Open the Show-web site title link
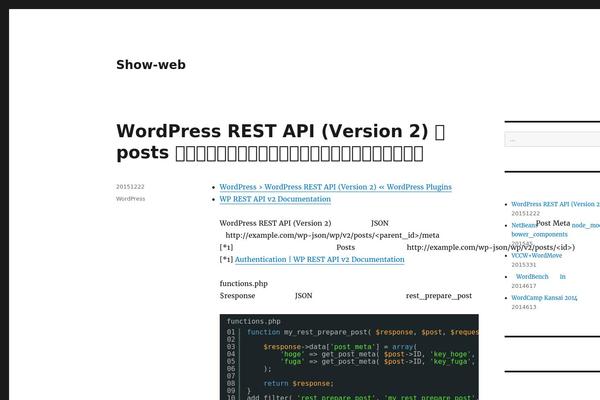The height and width of the screenshot is (400, 600). point(151,65)
